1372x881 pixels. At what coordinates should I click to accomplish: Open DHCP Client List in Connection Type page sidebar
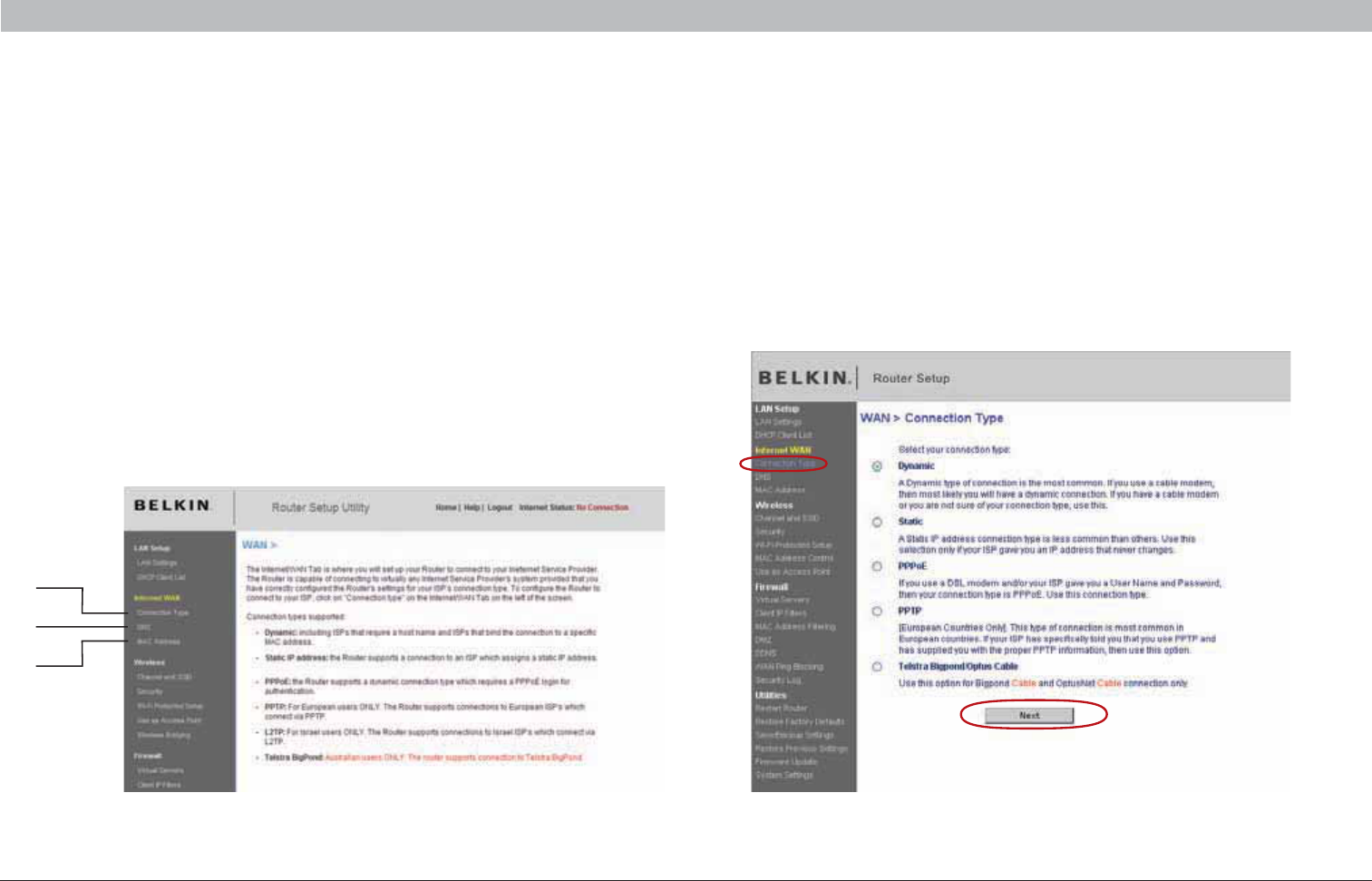click(783, 436)
